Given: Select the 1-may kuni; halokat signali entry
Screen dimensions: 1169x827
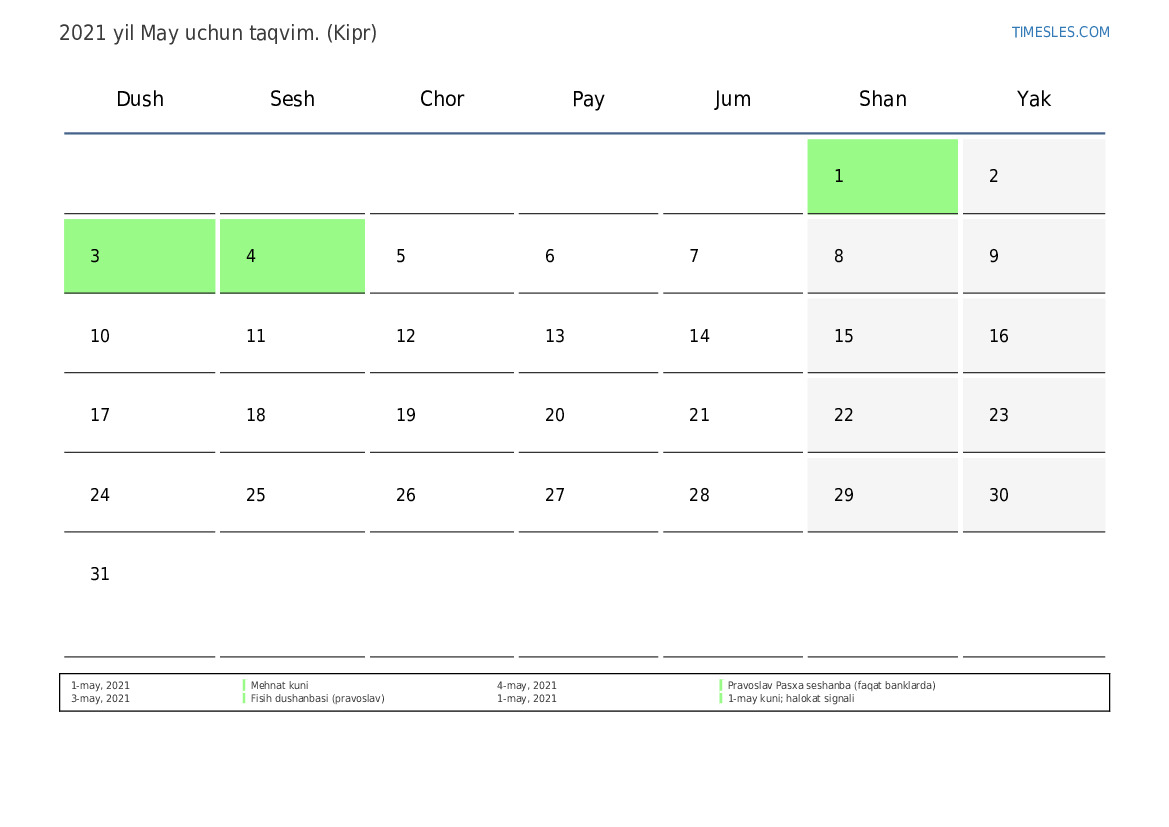Looking at the screenshot, I should [x=790, y=699].
